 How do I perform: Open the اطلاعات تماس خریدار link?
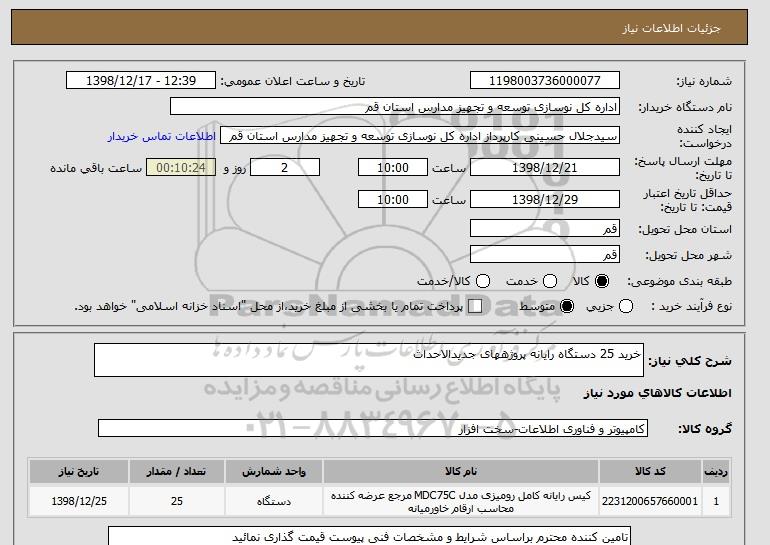click(x=162, y=136)
